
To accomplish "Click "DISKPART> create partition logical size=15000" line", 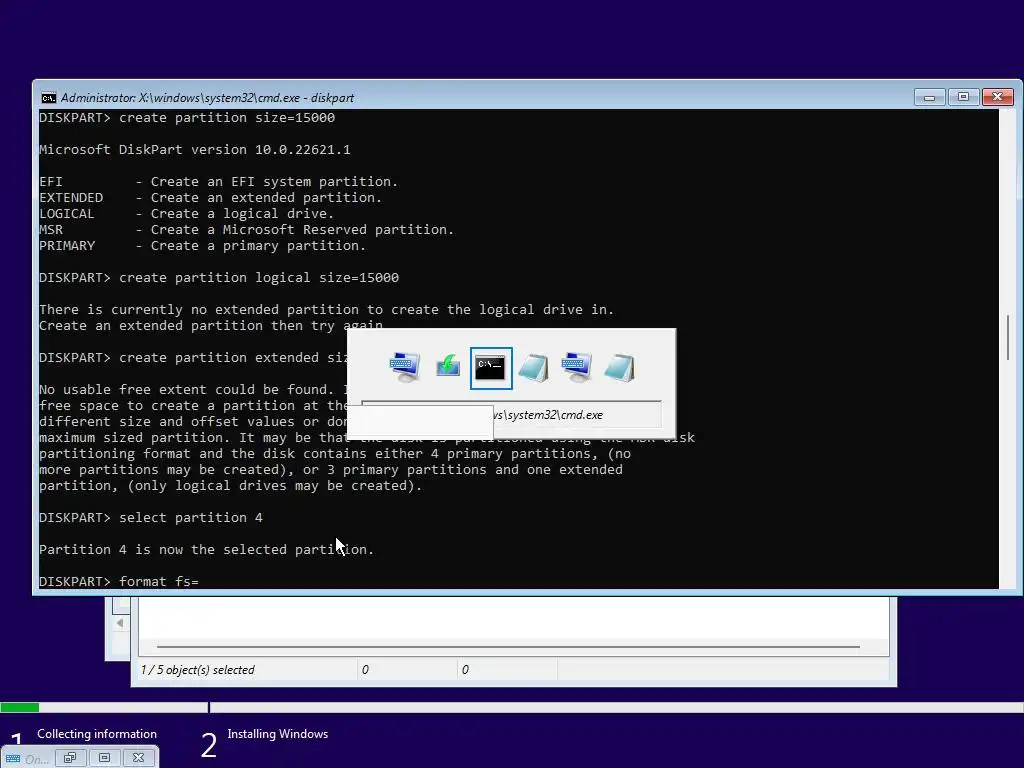I will (219, 278).
